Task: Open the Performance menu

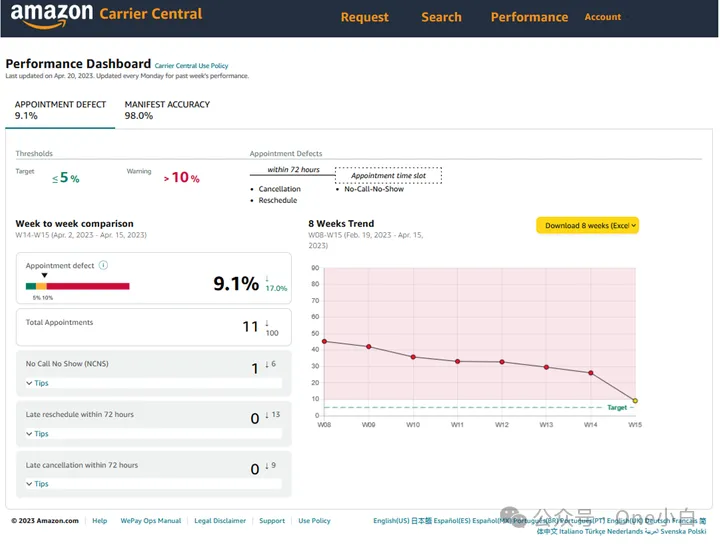Action: (529, 17)
